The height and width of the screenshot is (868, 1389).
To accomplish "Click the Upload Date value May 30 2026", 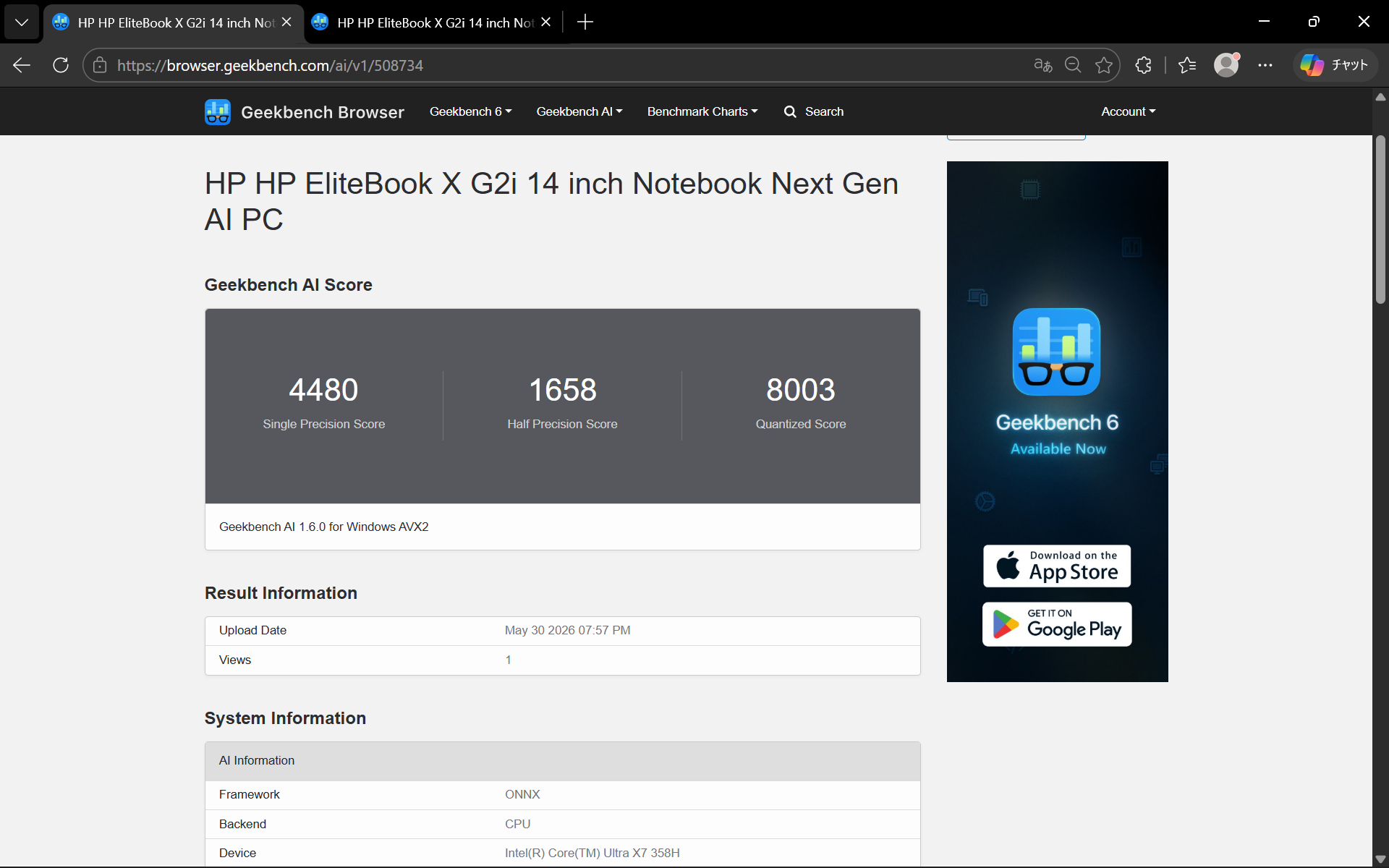I will [x=567, y=630].
